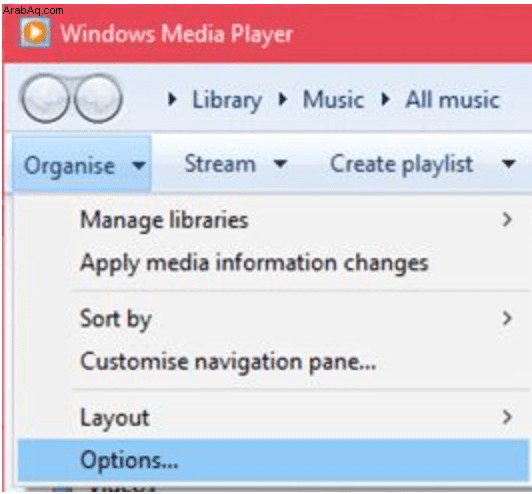The width and height of the screenshot is (532, 494).
Task: Expand the Sort by submenu
Action: (273, 319)
